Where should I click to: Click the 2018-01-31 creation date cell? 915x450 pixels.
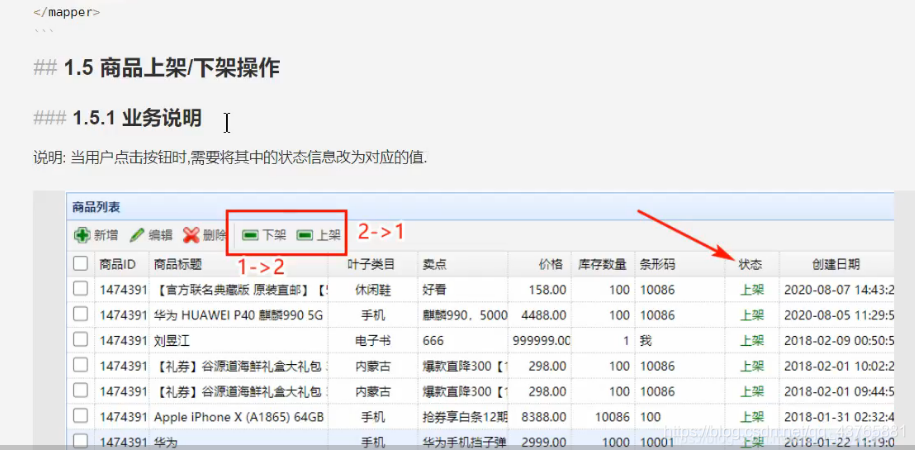click(x=839, y=417)
